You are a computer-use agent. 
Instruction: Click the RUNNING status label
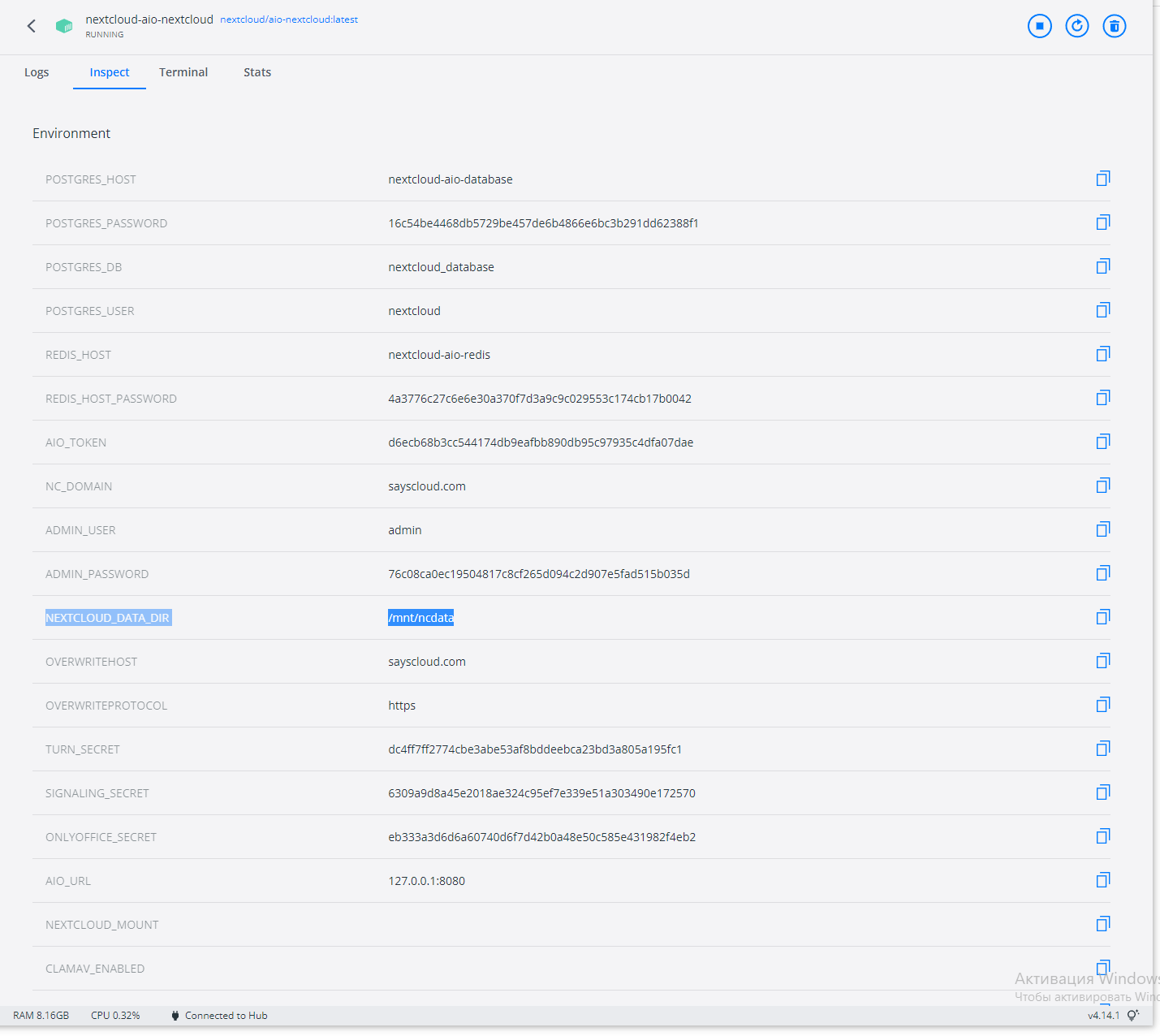(105, 35)
